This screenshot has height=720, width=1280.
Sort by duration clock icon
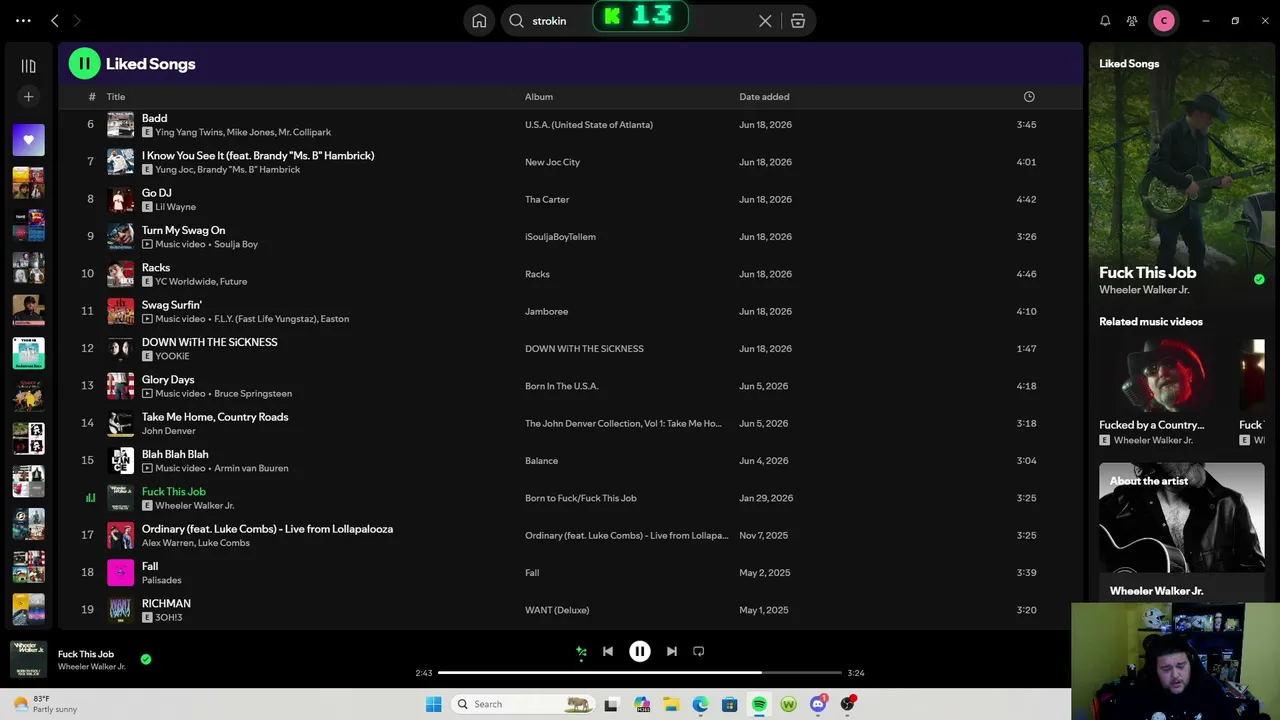click(1029, 97)
